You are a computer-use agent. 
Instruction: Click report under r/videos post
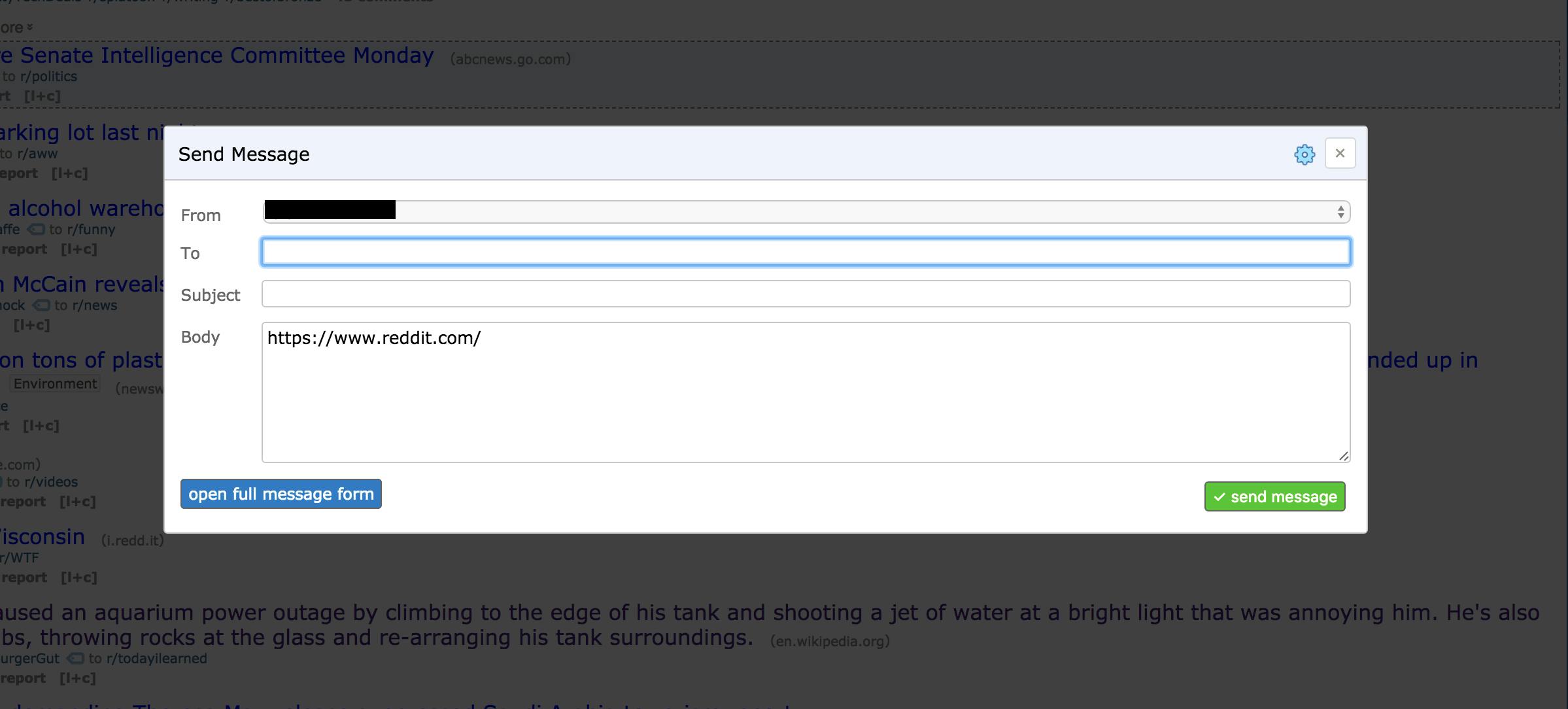click(24, 502)
